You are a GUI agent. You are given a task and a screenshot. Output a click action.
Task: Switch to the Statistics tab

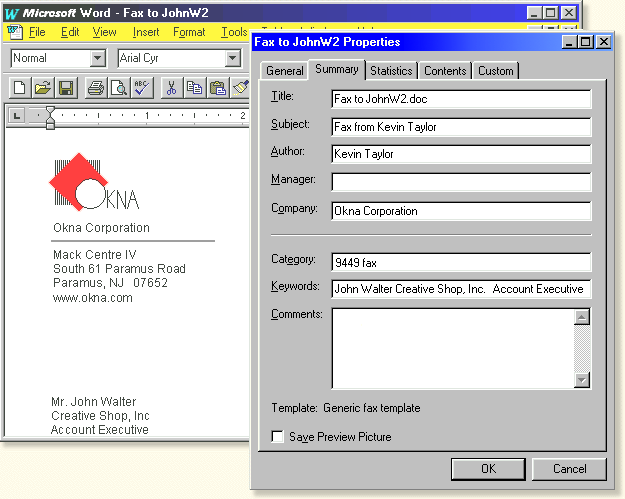point(391,71)
